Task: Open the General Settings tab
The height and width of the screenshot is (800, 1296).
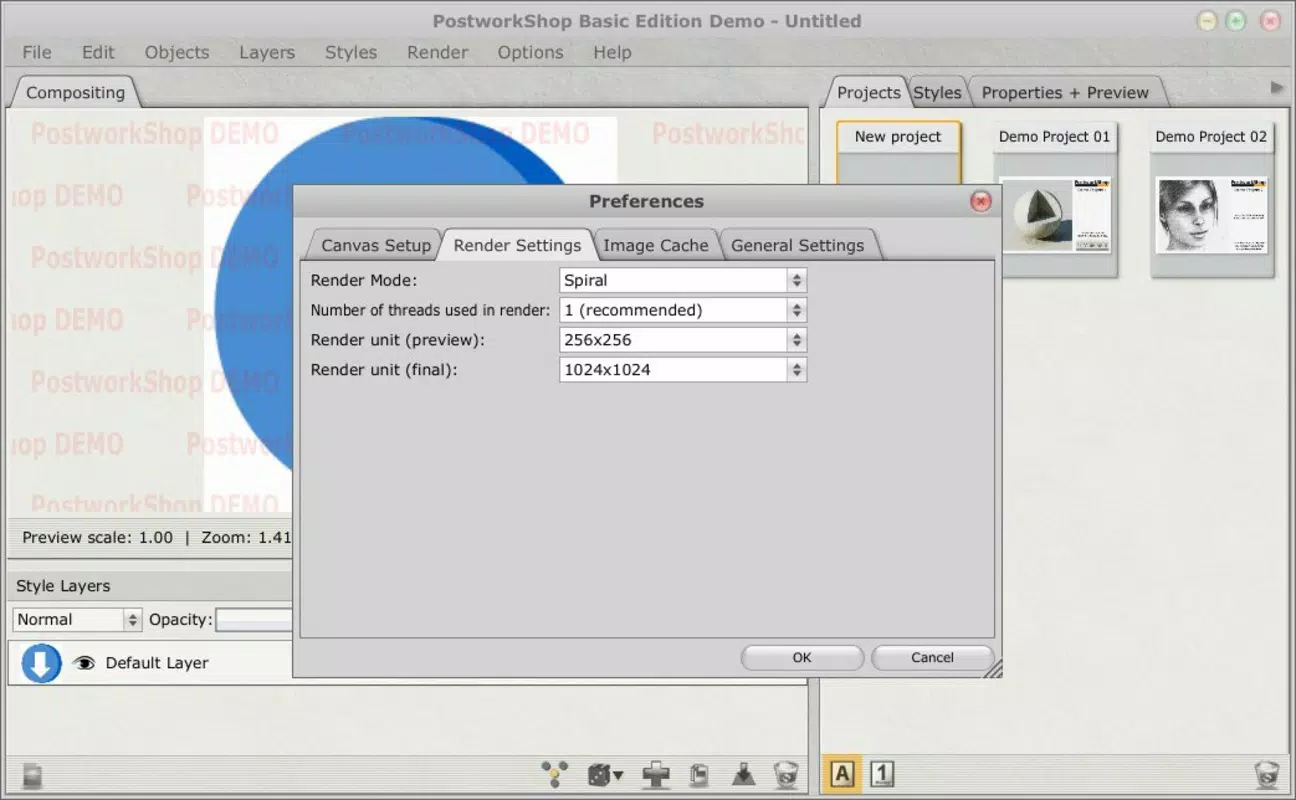Action: (x=798, y=245)
